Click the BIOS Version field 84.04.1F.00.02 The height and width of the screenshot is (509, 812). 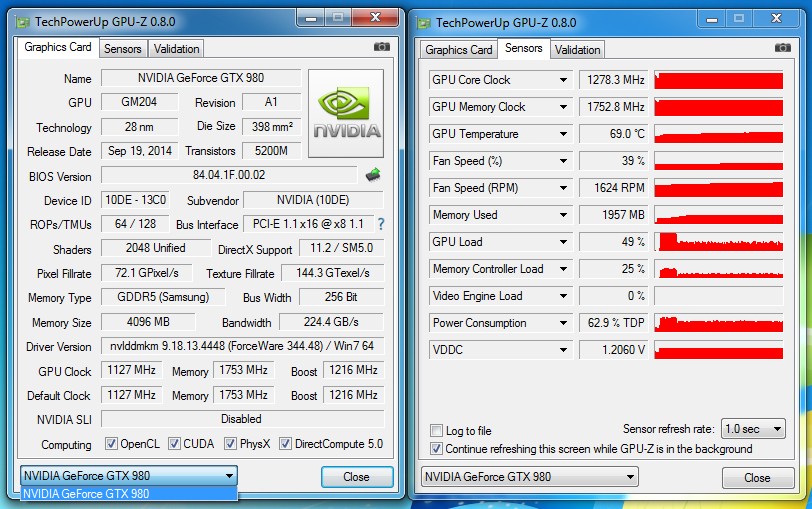(229, 175)
